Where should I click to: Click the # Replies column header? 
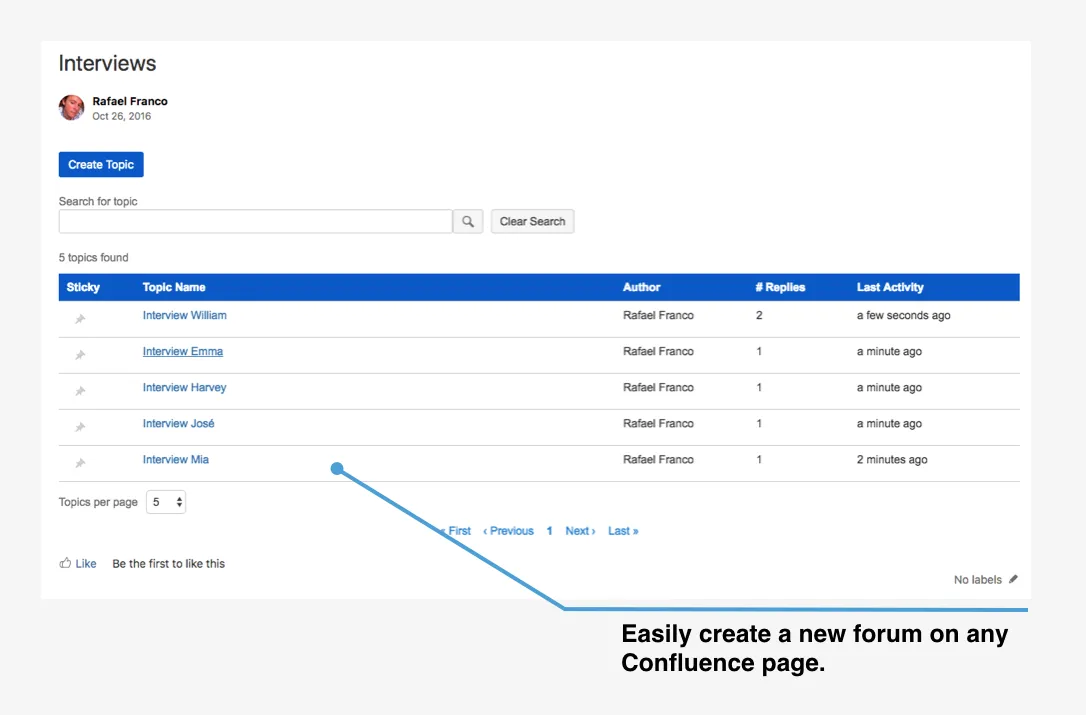tap(780, 287)
